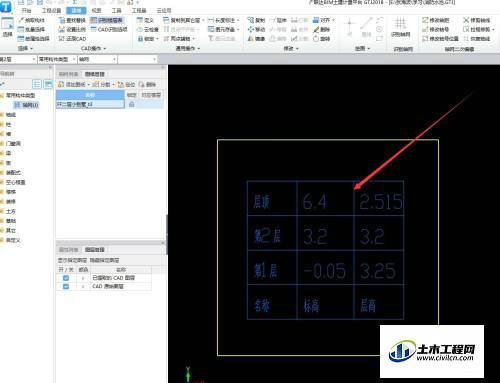
Task: Click the show specified layer (显示指定图层) button
Action: click(72, 260)
